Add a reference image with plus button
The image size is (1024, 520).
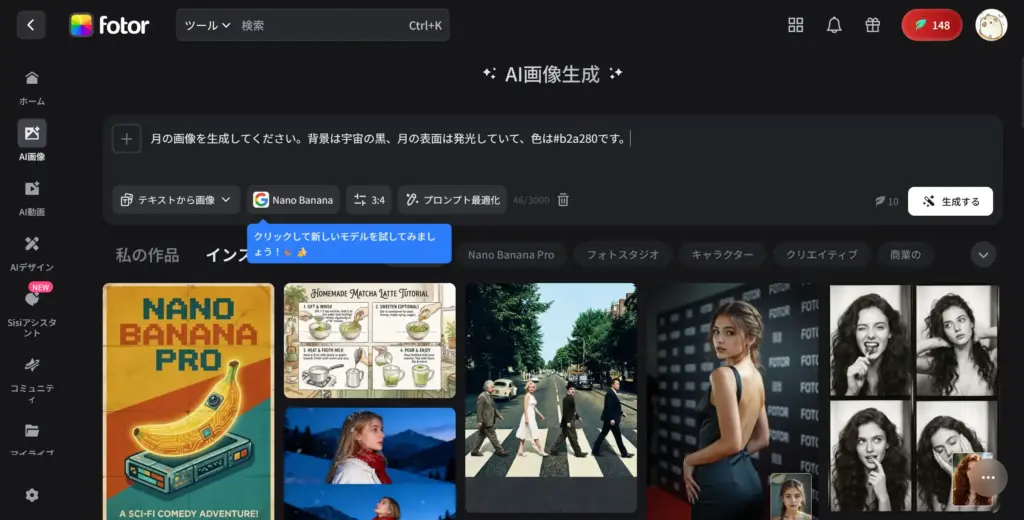coord(127,139)
